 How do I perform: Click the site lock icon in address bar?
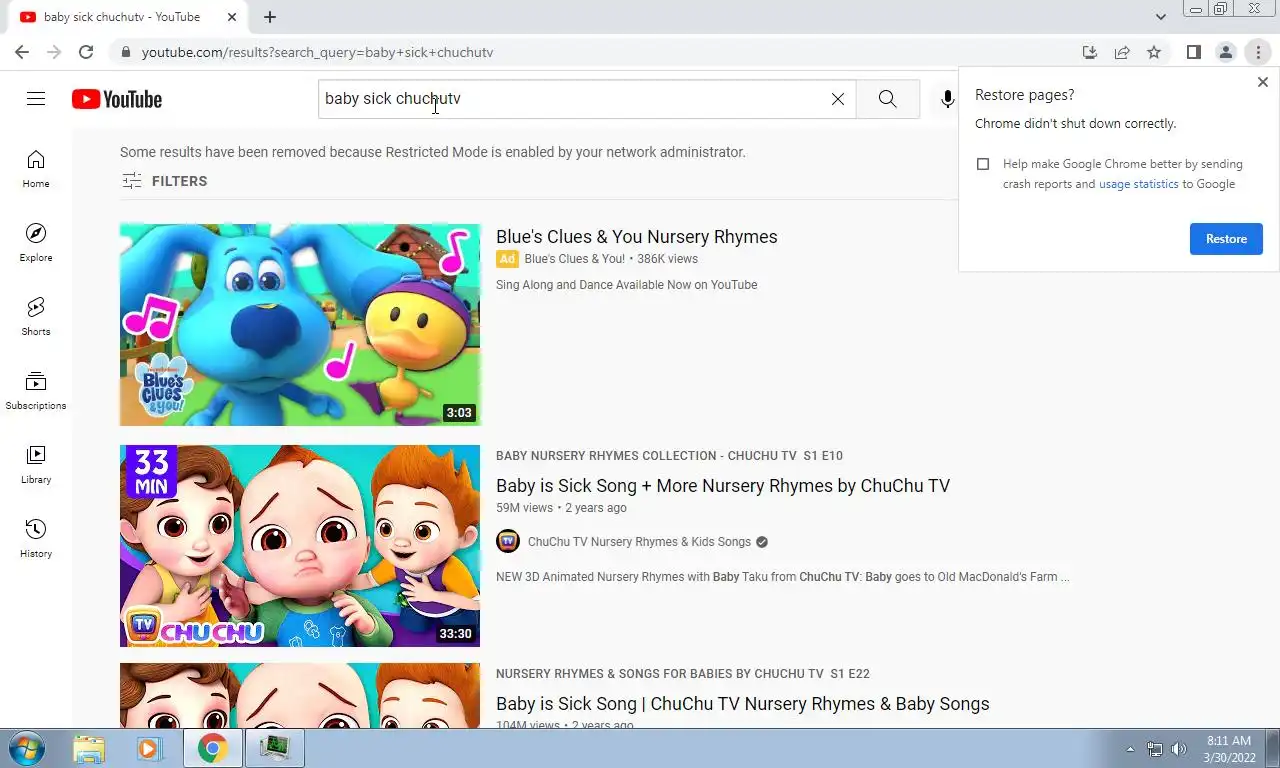pos(125,52)
